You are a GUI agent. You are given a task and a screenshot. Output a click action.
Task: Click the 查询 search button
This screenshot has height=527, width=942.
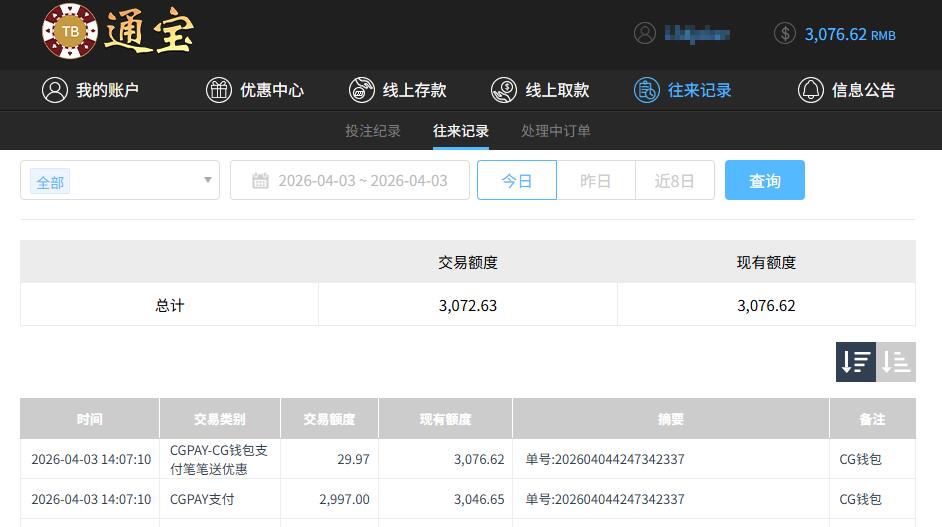pos(764,181)
